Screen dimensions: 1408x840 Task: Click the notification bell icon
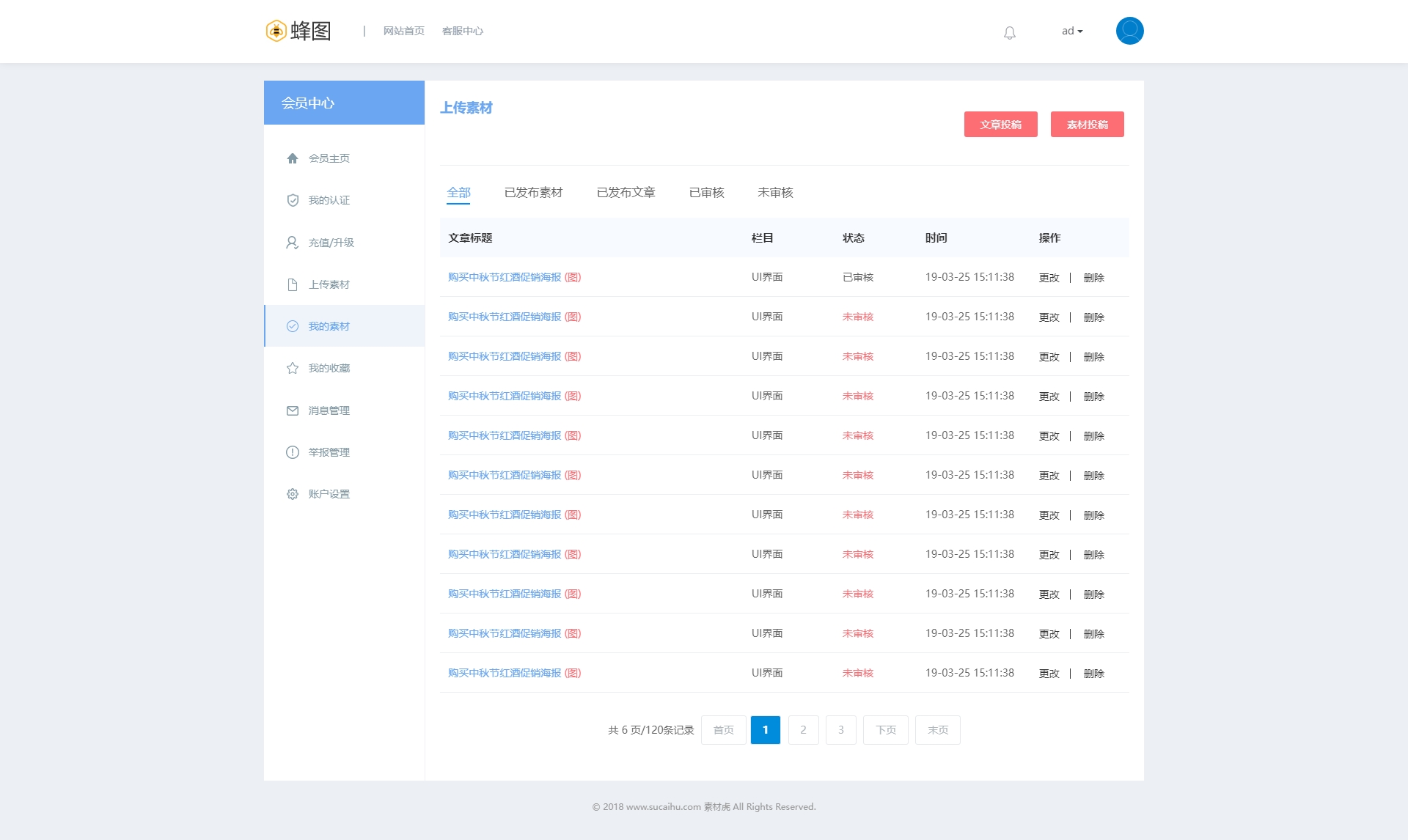(x=1010, y=32)
